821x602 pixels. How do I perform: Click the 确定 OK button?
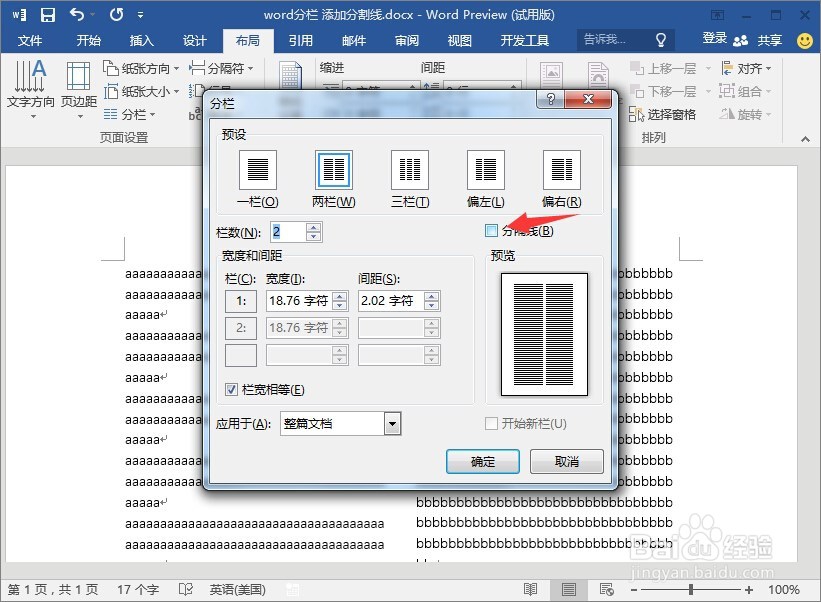pos(483,462)
